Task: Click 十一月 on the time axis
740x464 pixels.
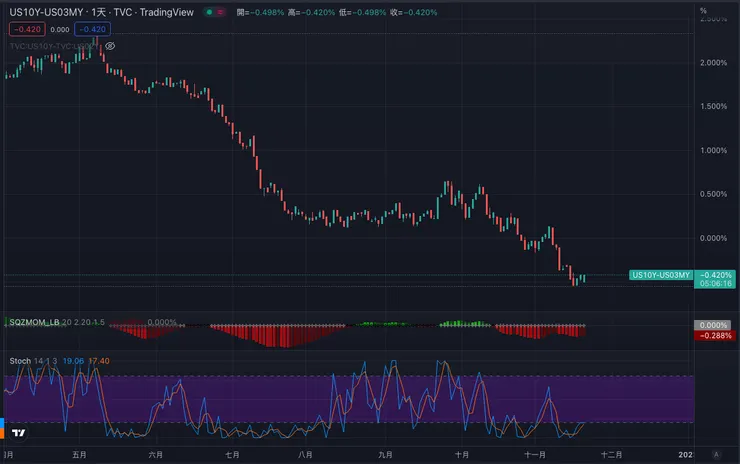Action: click(x=535, y=455)
